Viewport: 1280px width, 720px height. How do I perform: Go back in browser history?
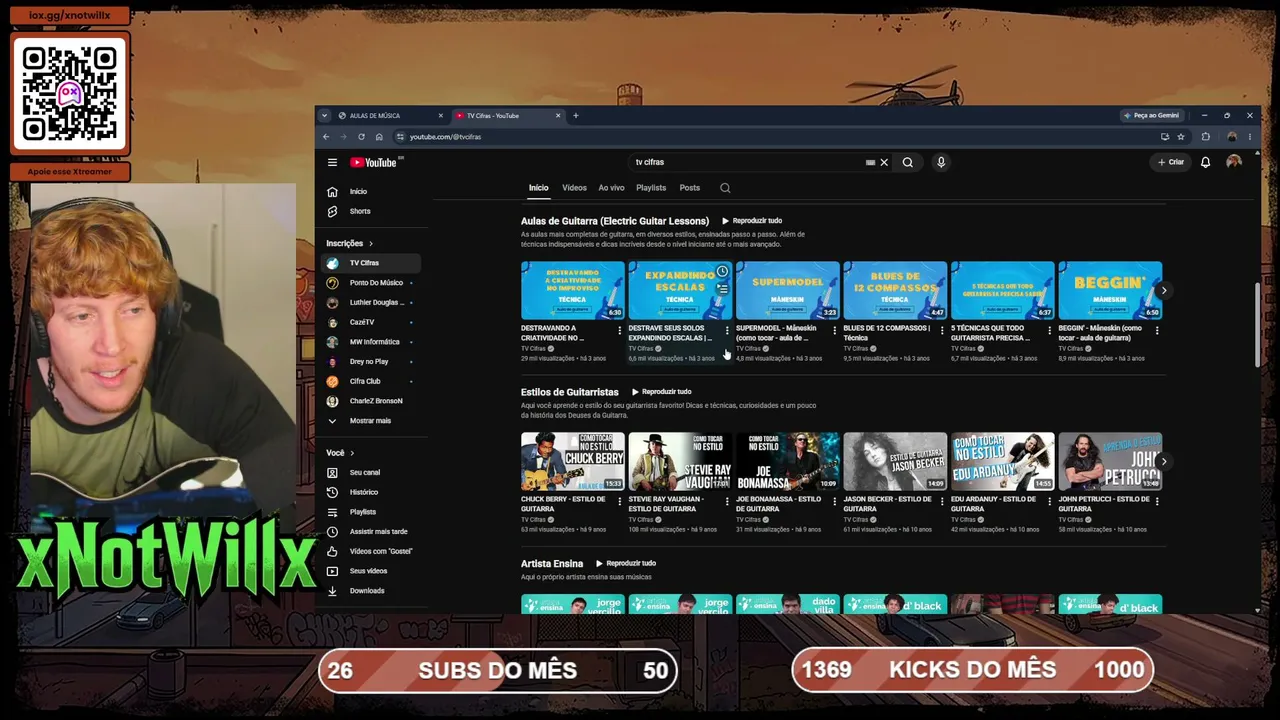coord(325,137)
